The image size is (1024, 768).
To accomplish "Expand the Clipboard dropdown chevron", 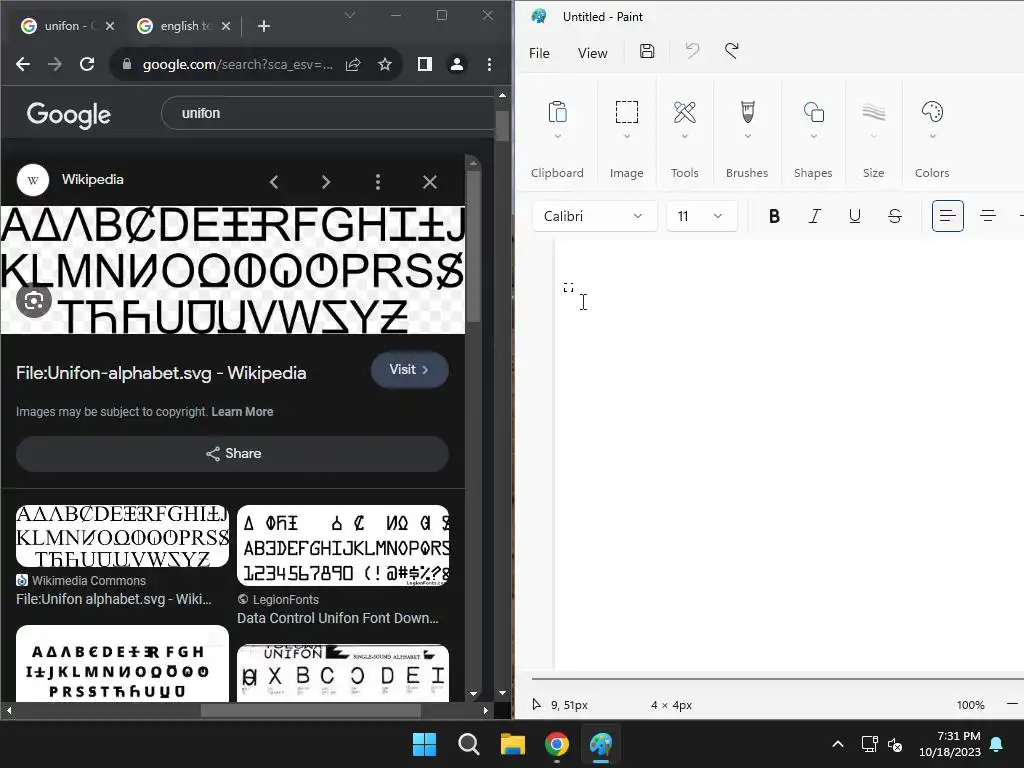I will pos(557,136).
